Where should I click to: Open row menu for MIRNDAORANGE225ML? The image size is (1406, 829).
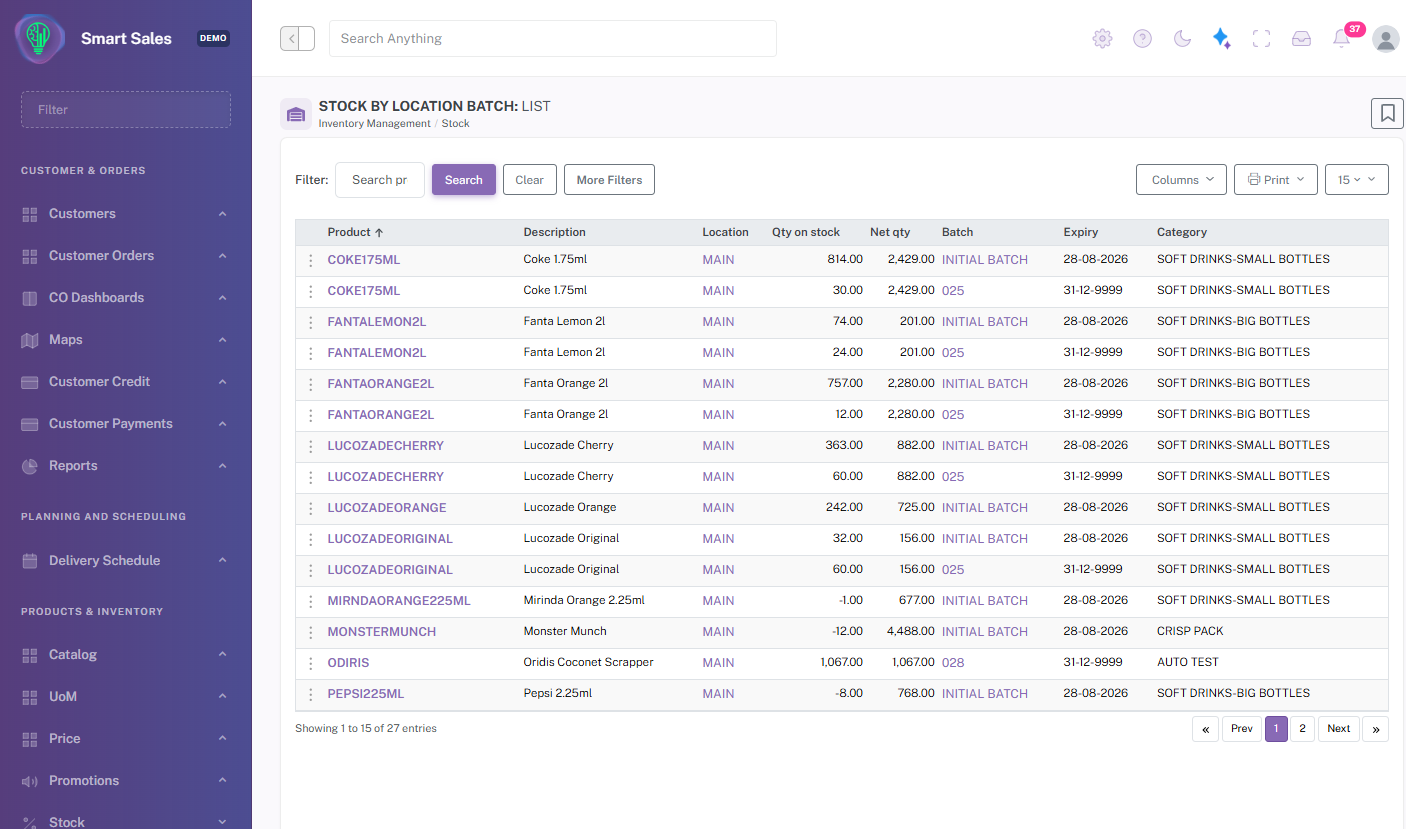(311, 601)
